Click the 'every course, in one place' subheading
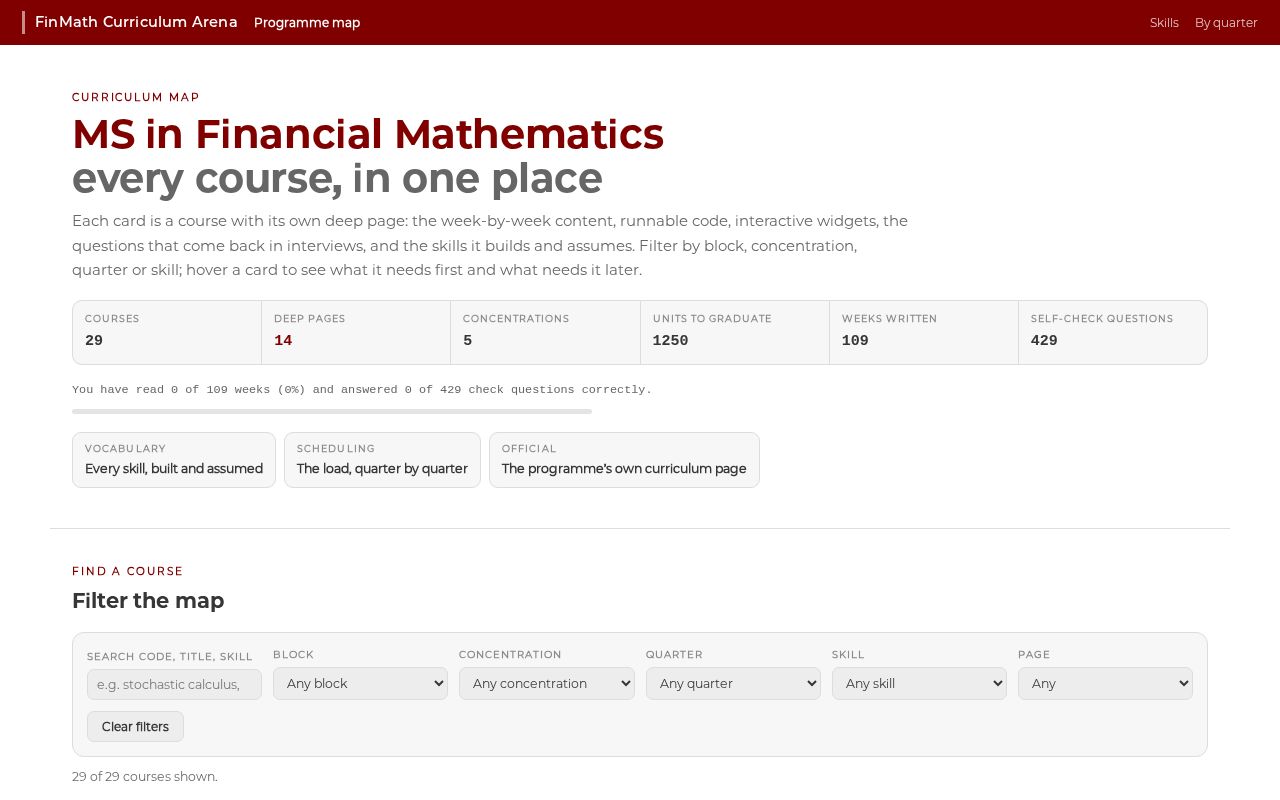Viewport: 1280px width, 800px height. click(x=337, y=178)
